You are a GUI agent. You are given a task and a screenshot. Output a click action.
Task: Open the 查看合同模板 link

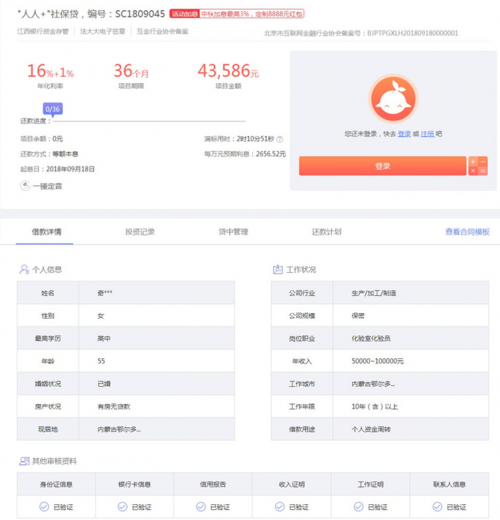467,232
